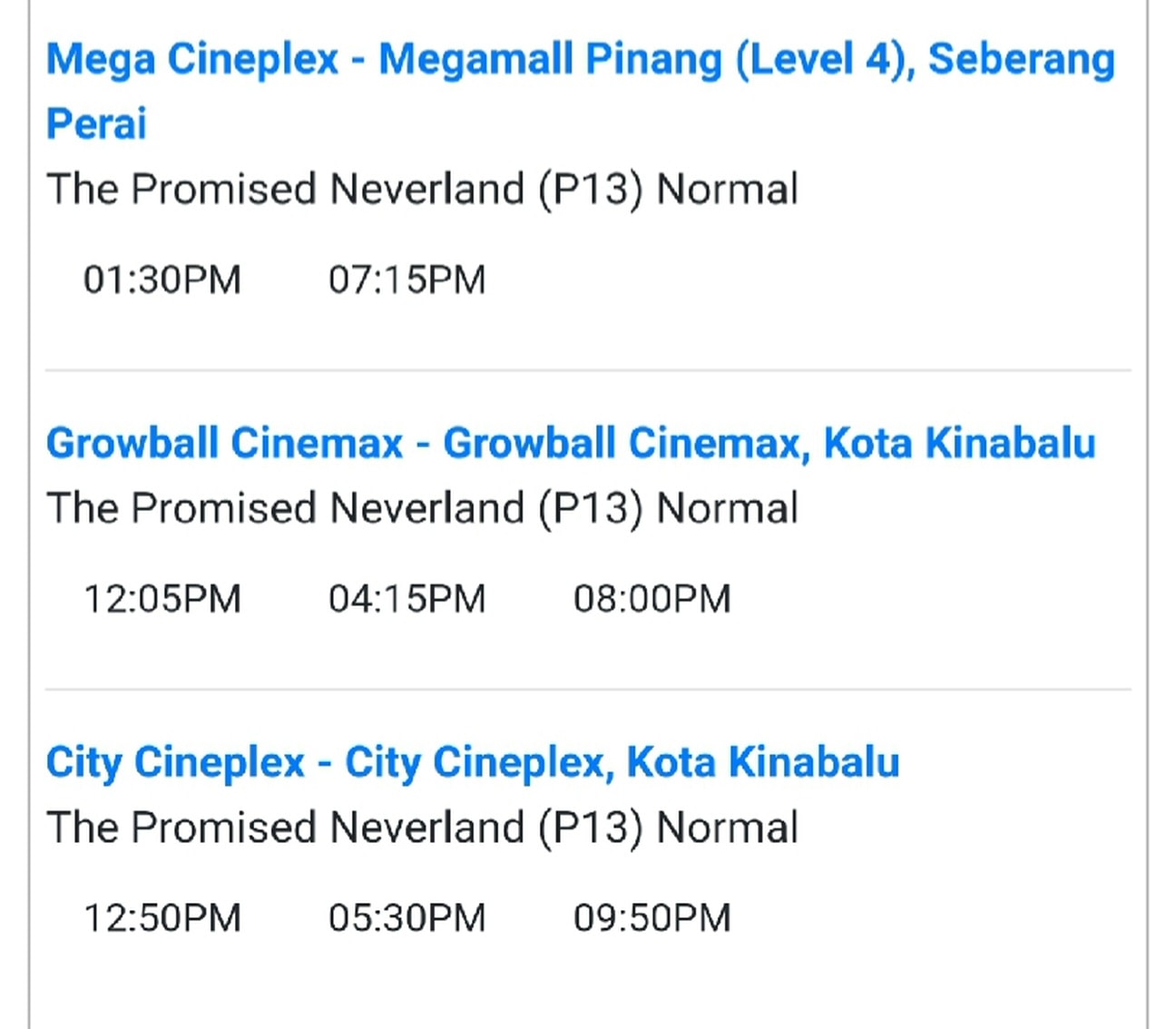Select 07:15PM showtime at Mega Cineplex
The width and height of the screenshot is (1176, 1029).
point(407,279)
